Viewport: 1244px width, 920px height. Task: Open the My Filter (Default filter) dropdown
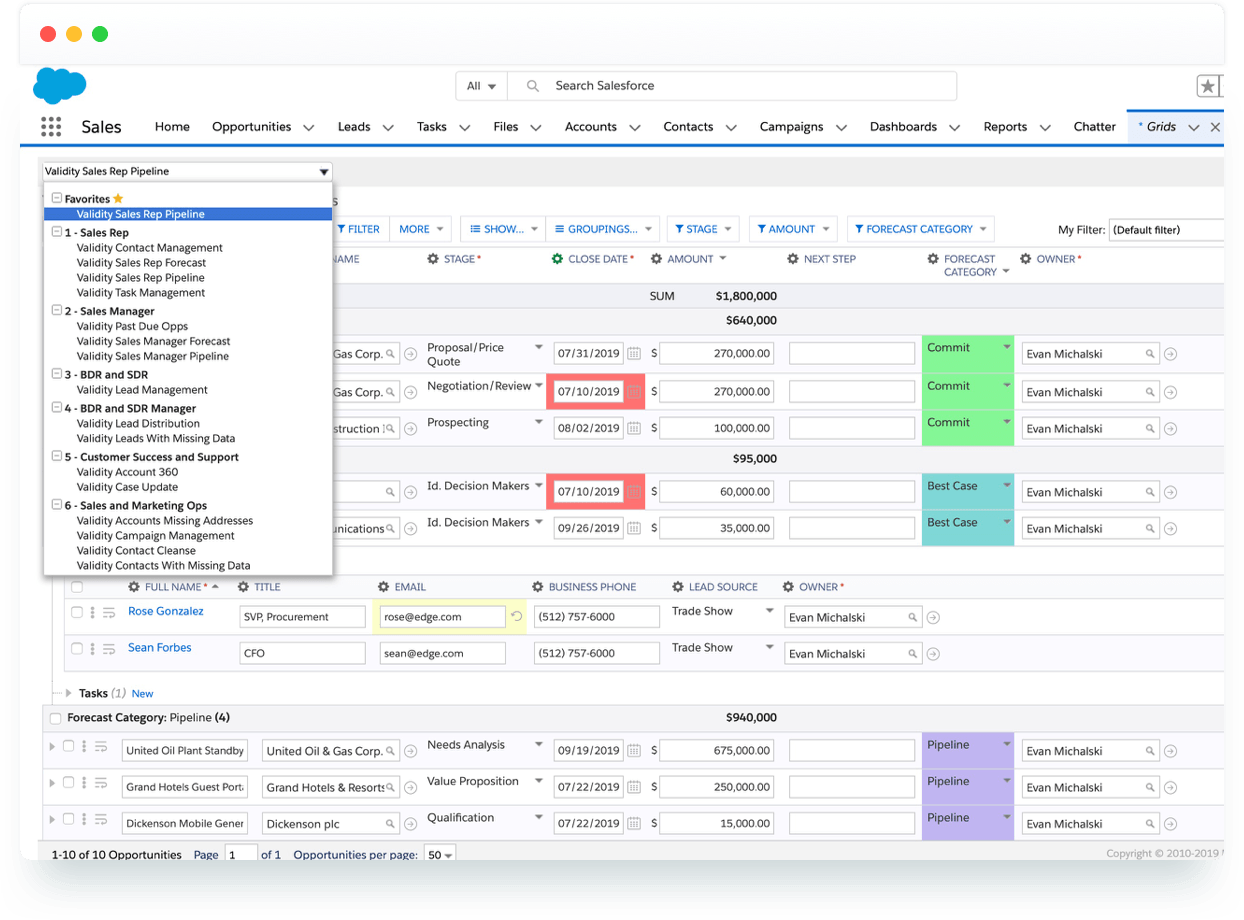[x=1166, y=230]
